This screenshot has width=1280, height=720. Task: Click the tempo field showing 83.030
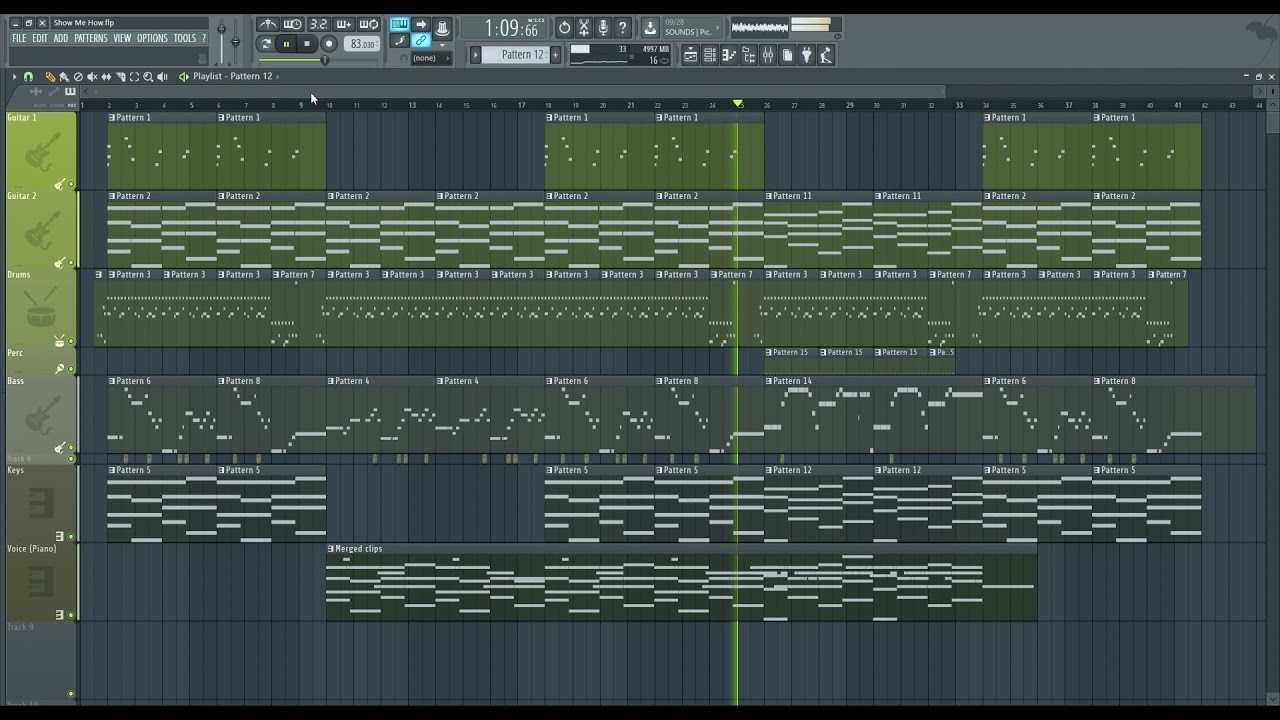[361, 44]
